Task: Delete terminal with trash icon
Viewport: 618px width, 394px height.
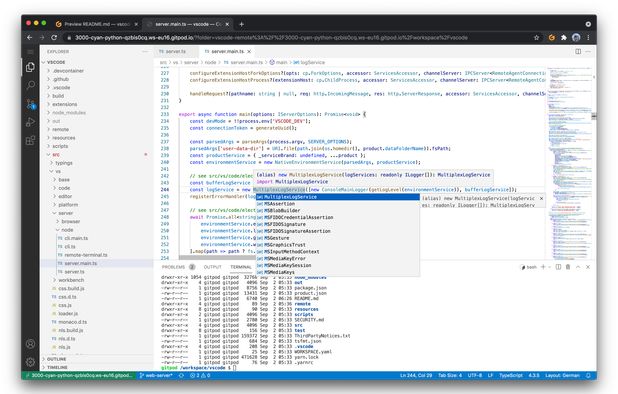Action: (568, 267)
